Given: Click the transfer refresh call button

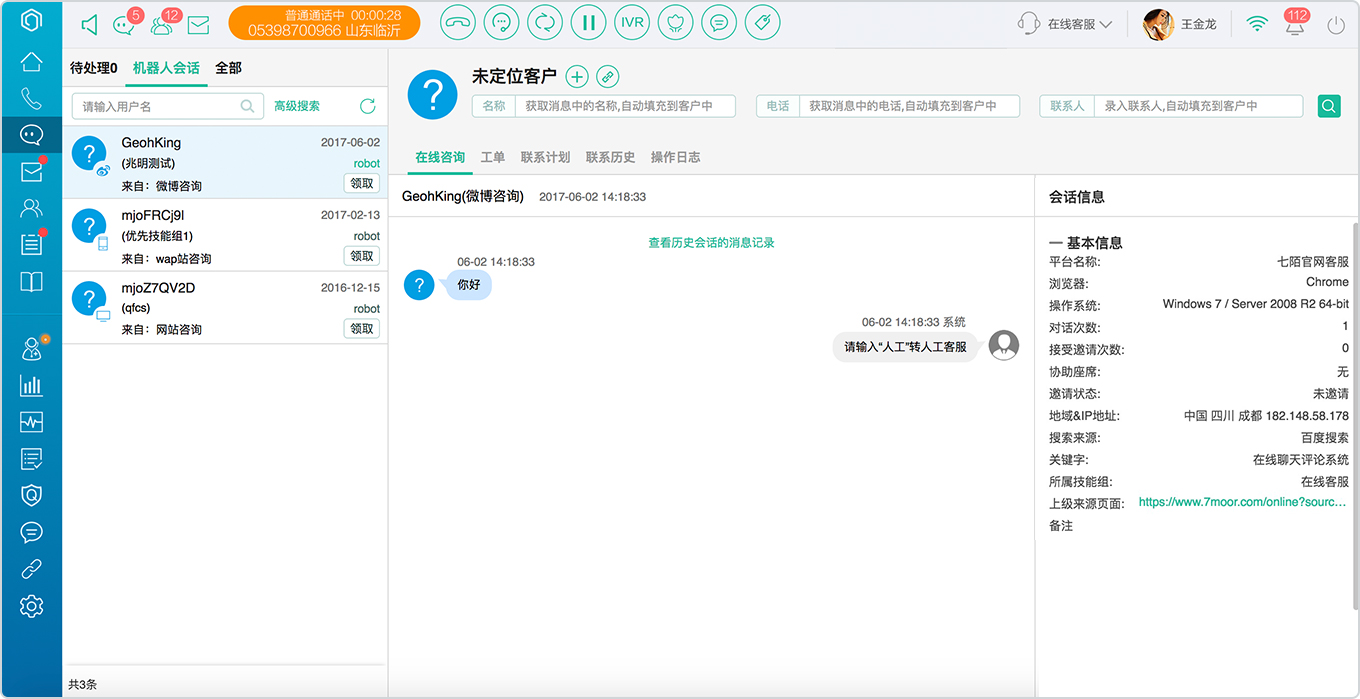Looking at the screenshot, I should tap(545, 23).
